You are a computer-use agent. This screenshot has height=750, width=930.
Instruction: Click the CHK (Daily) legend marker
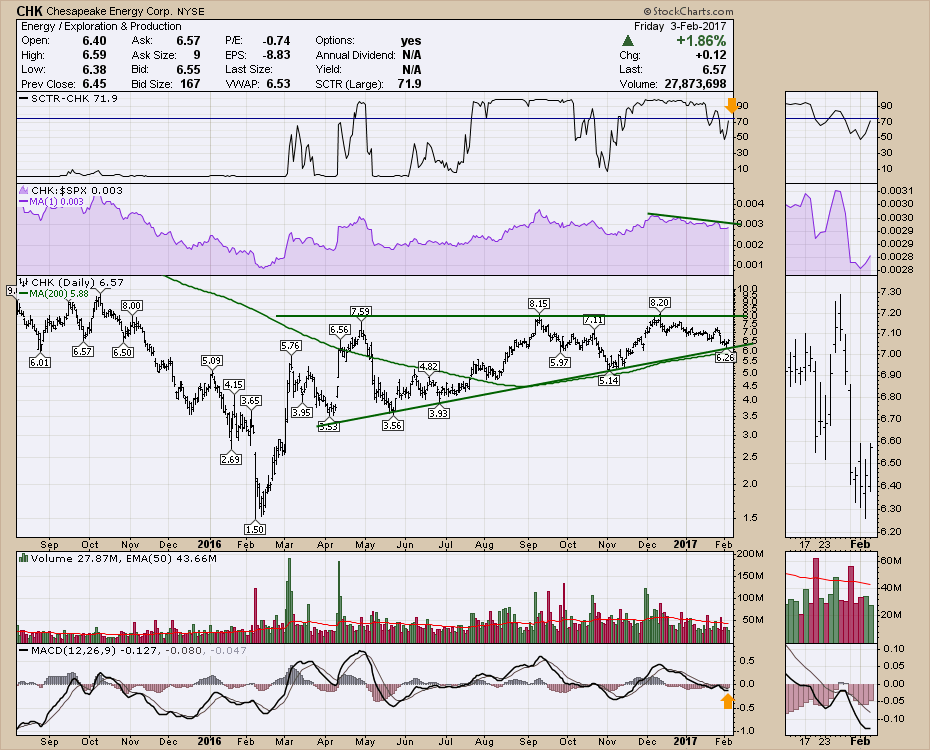tap(21, 283)
